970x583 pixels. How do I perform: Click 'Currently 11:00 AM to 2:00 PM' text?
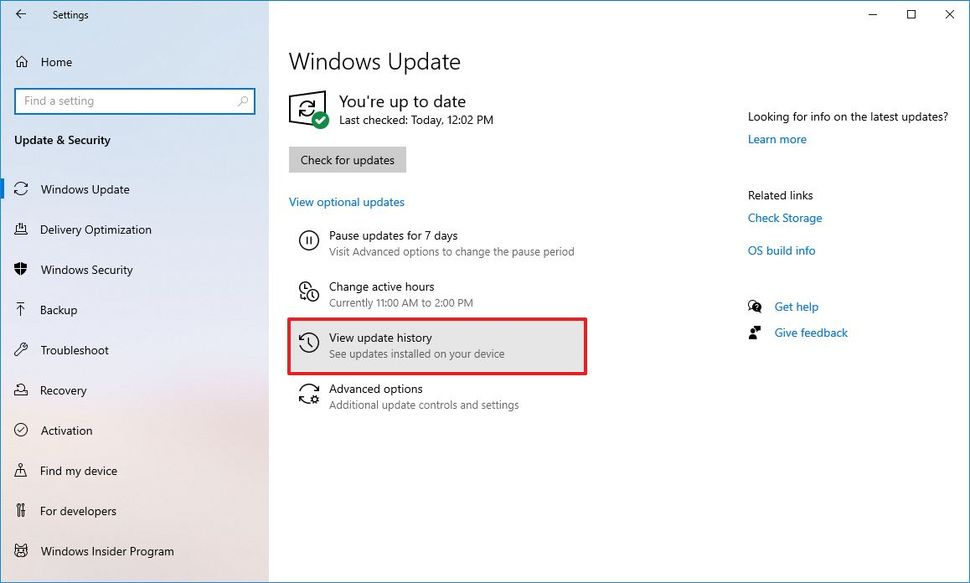401,303
